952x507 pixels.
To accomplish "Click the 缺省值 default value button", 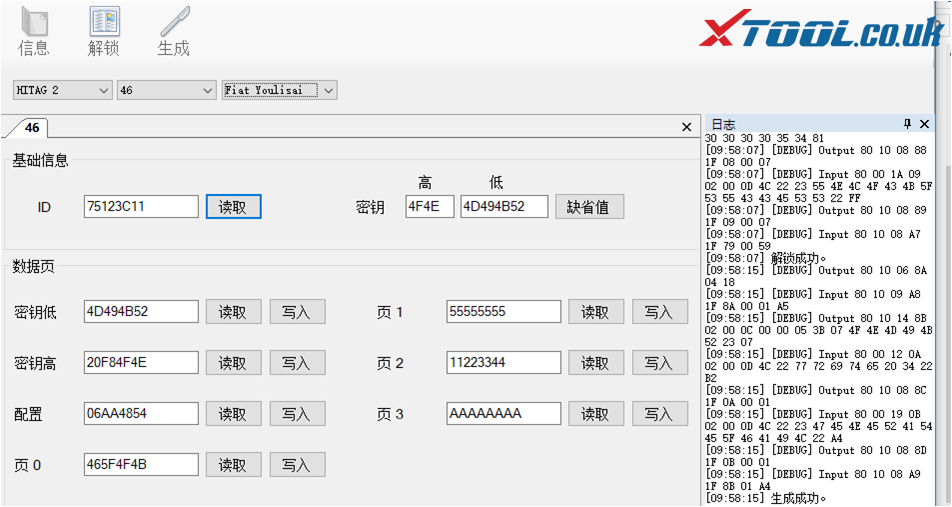I will click(x=589, y=206).
